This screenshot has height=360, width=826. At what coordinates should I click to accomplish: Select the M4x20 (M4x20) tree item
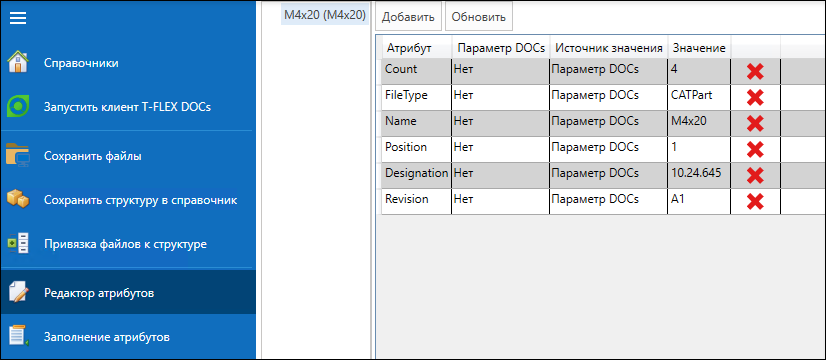tap(325, 15)
